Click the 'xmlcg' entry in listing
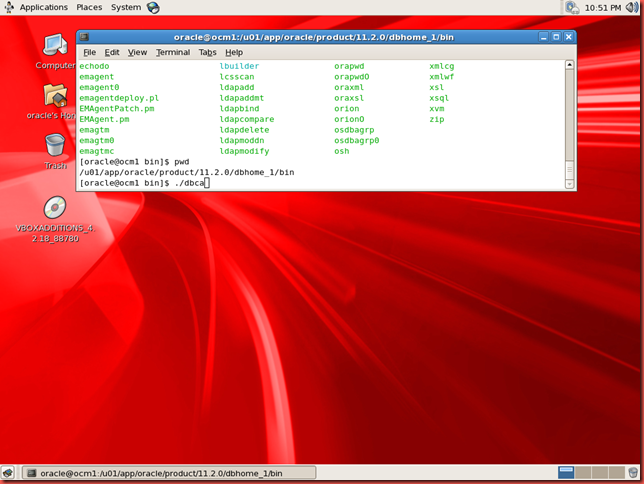This screenshot has width=644, height=484. coord(442,66)
